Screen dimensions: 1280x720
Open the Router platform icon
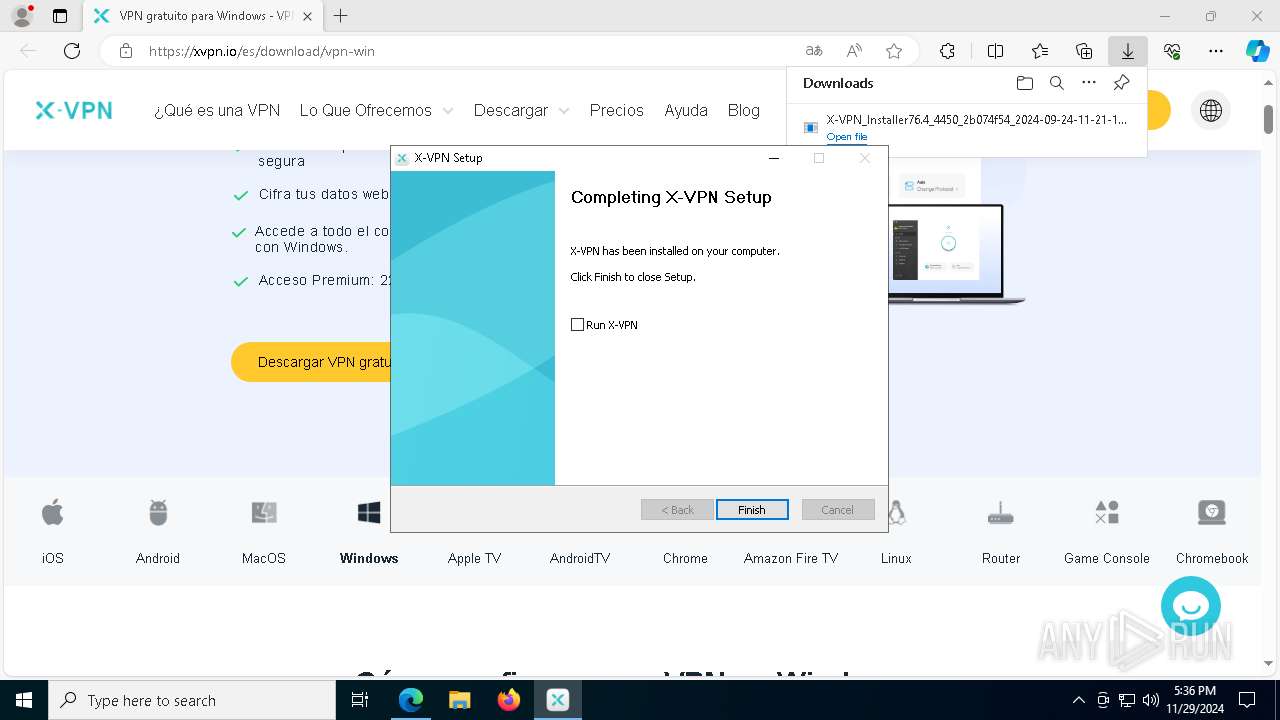coord(1001,513)
